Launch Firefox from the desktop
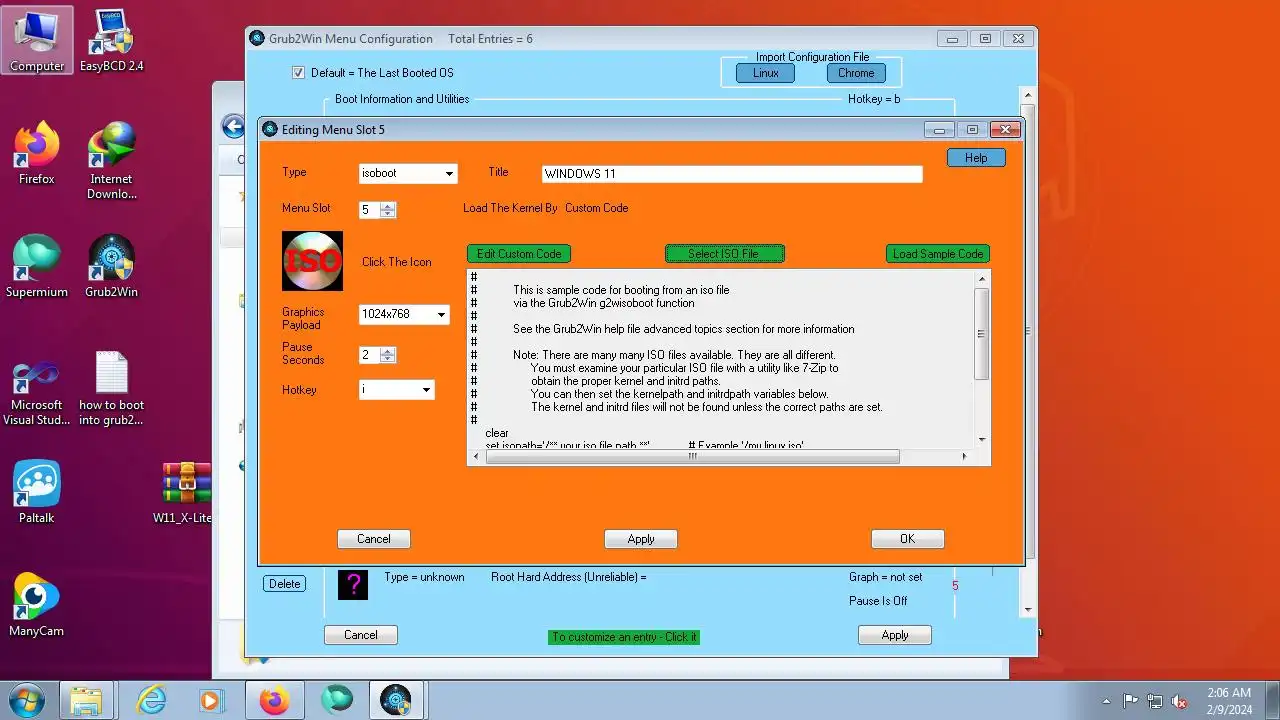 pyautogui.click(x=37, y=153)
